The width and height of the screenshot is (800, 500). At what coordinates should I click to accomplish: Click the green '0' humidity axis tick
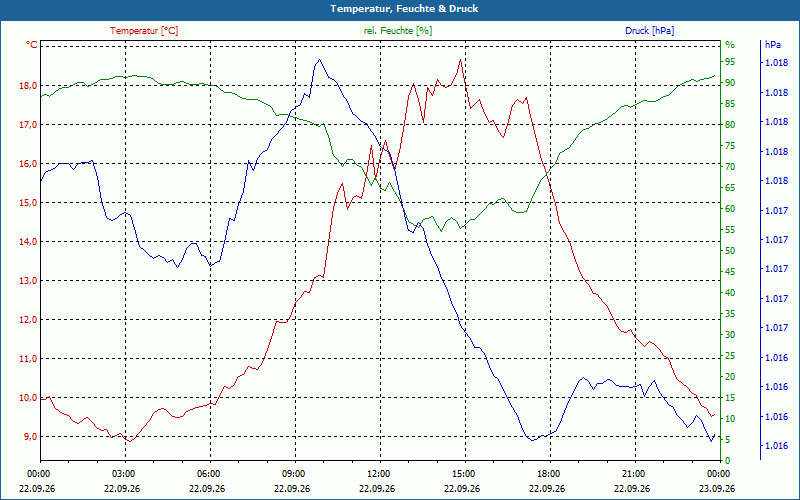(728, 461)
